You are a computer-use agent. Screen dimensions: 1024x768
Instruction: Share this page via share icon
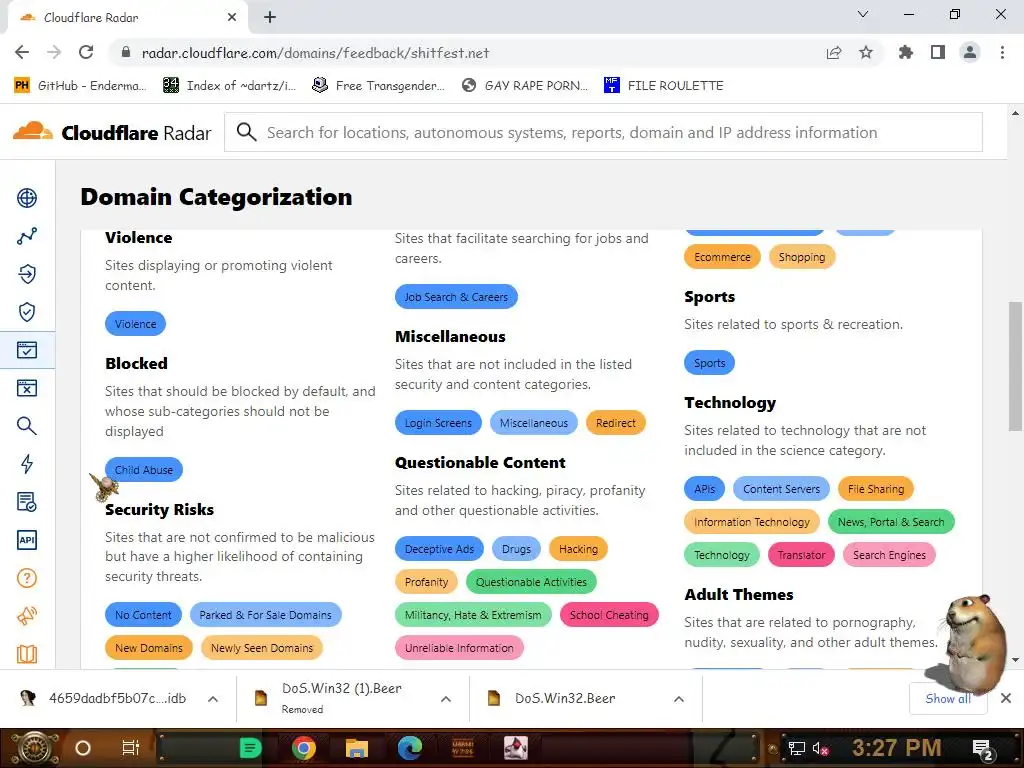tap(834, 52)
